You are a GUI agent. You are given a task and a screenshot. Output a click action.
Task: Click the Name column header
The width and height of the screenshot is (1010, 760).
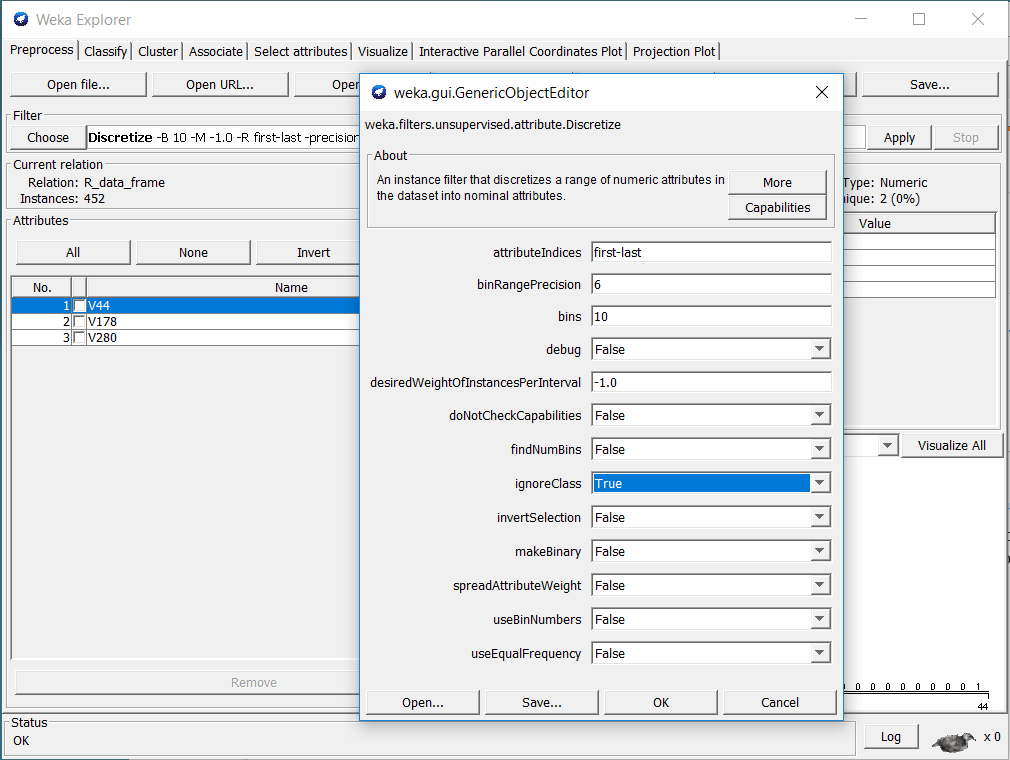[224, 287]
